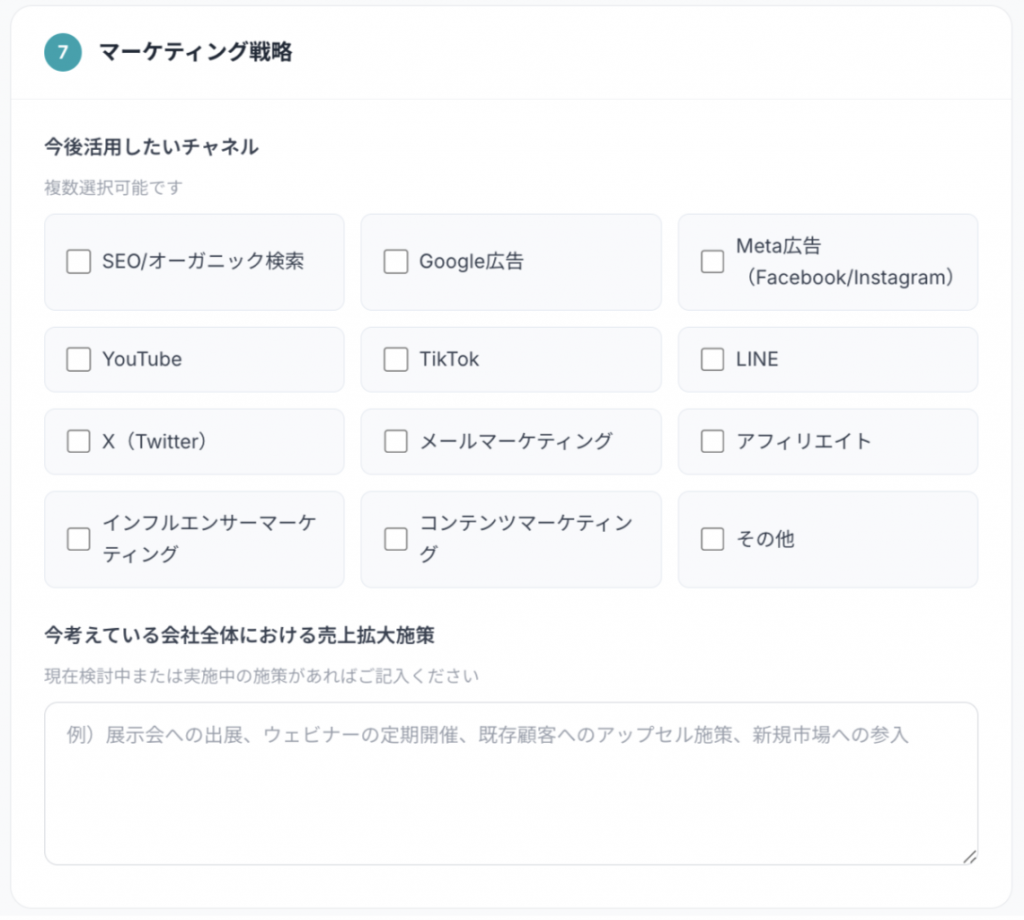Viewport: 1024px width, 920px height.
Task: Click the 現在検討中または実施中 helper text
Action: click(x=261, y=676)
